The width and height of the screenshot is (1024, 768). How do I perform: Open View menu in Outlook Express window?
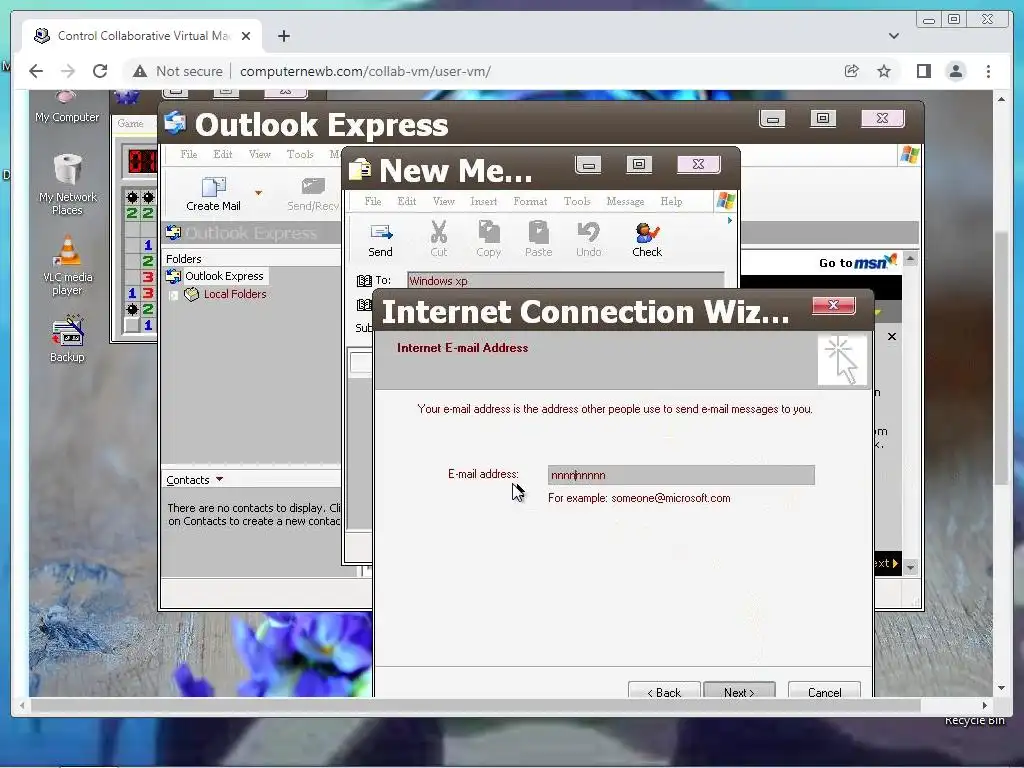259,154
